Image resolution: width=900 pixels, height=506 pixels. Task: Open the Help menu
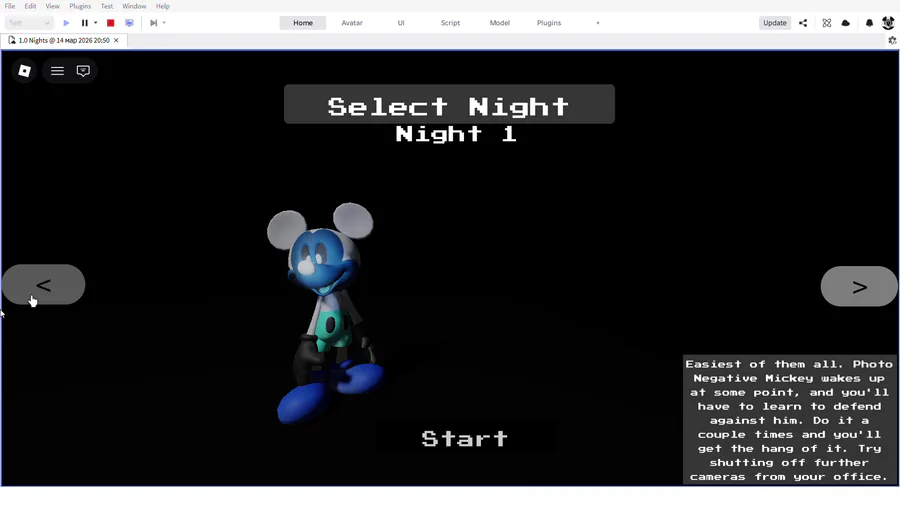162,6
